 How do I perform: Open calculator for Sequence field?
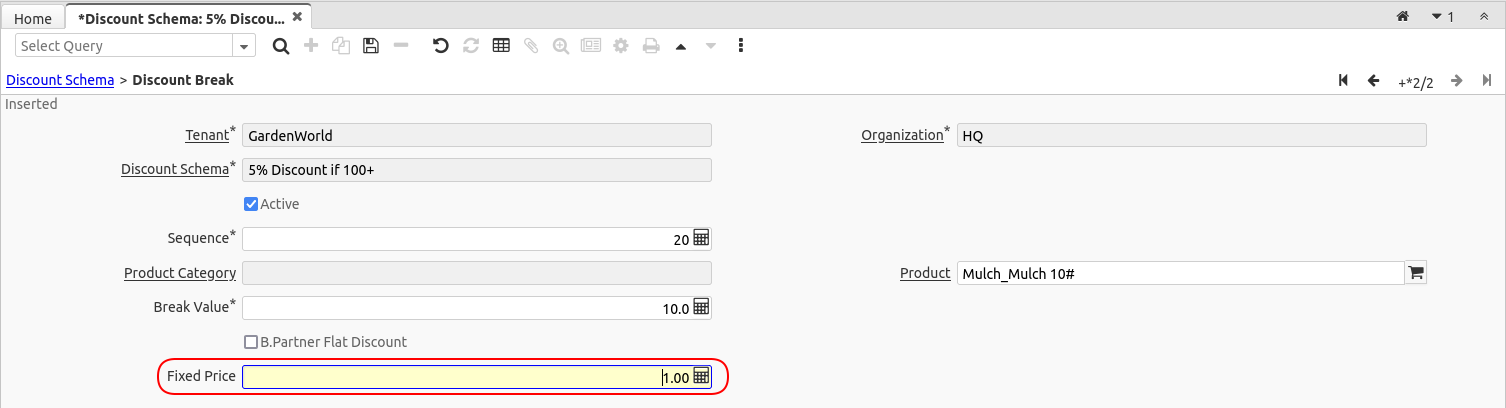pyautogui.click(x=701, y=239)
